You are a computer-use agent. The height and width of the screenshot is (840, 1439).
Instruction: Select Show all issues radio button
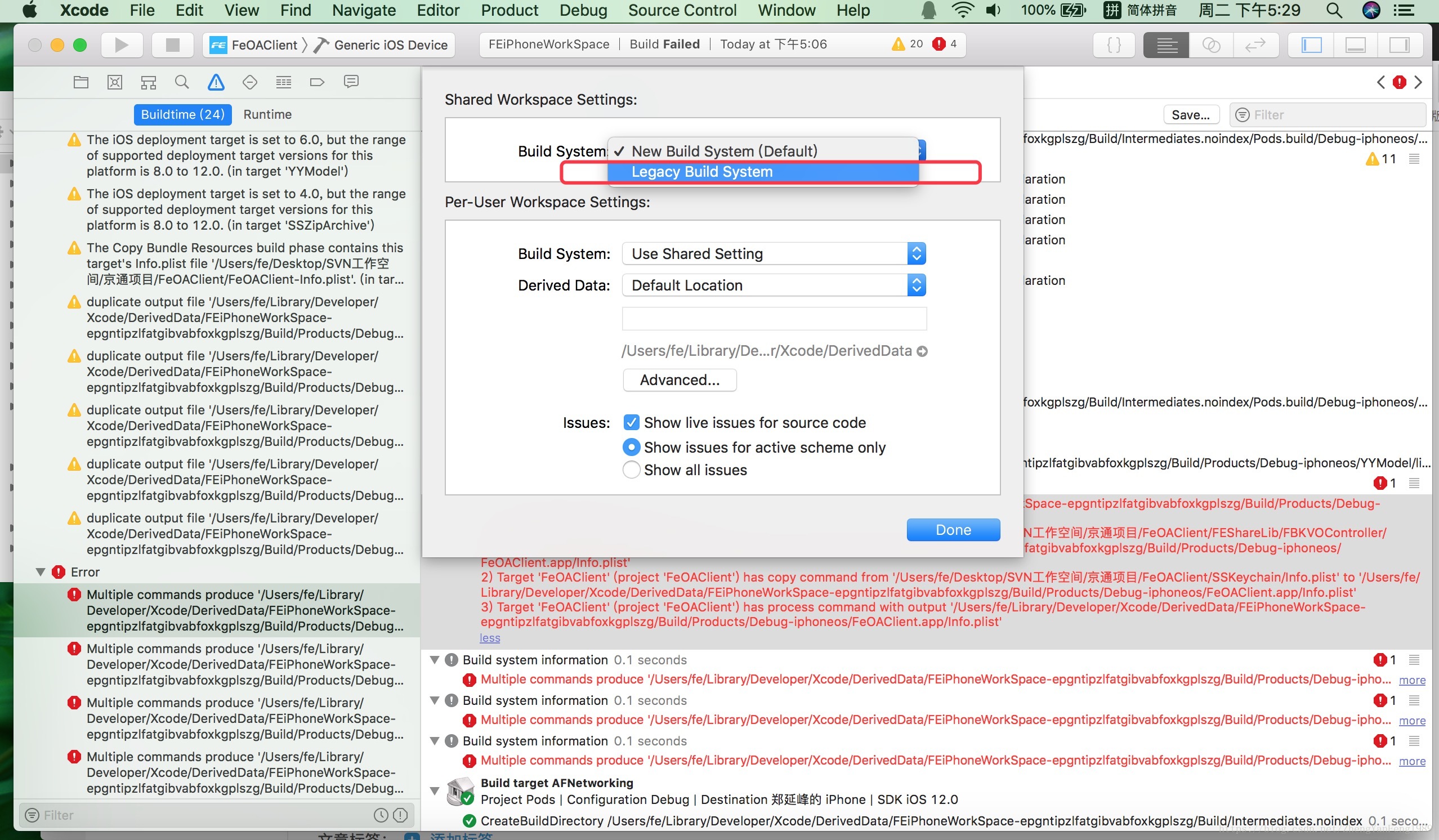[631, 470]
